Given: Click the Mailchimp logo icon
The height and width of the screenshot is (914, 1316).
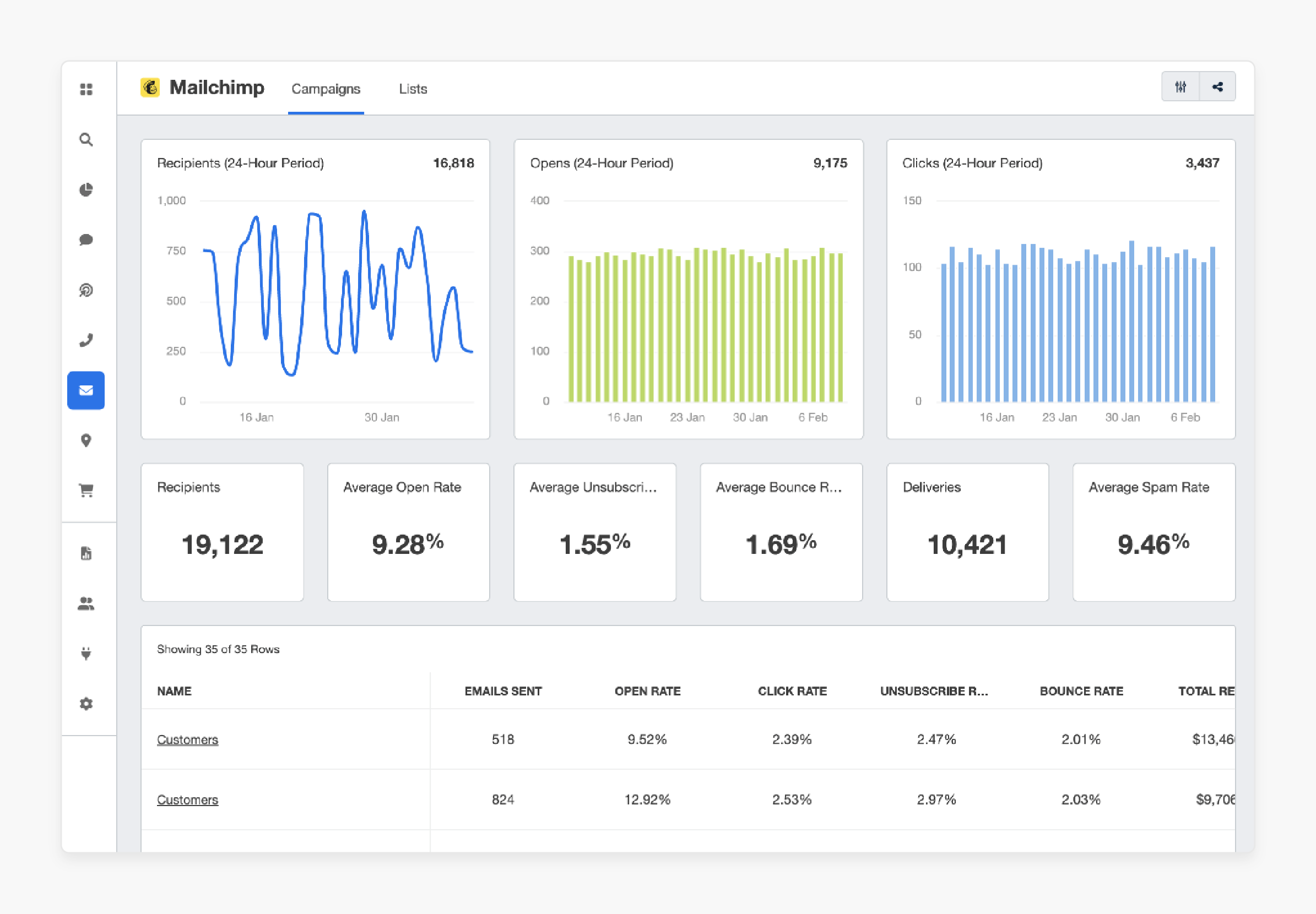Looking at the screenshot, I should click(x=150, y=88).
